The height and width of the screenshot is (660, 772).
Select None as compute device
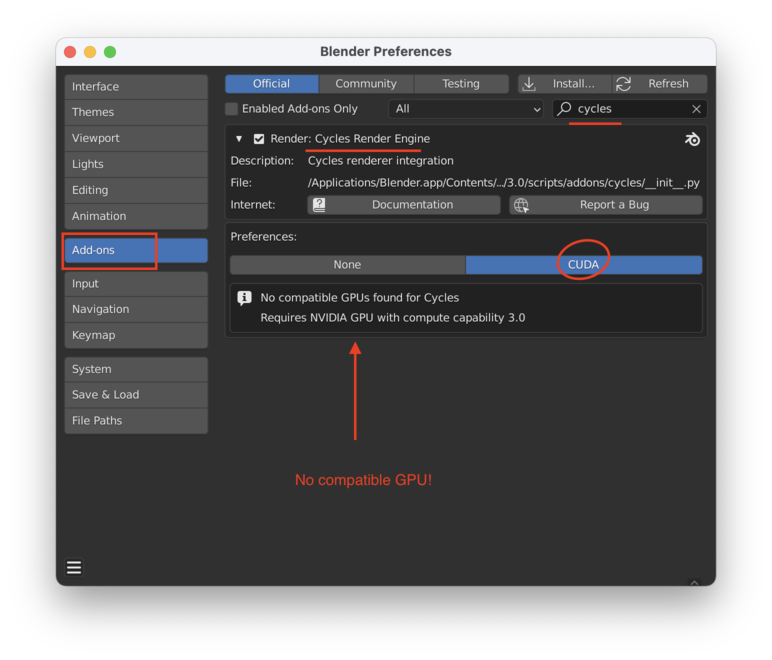click(347, 265)
